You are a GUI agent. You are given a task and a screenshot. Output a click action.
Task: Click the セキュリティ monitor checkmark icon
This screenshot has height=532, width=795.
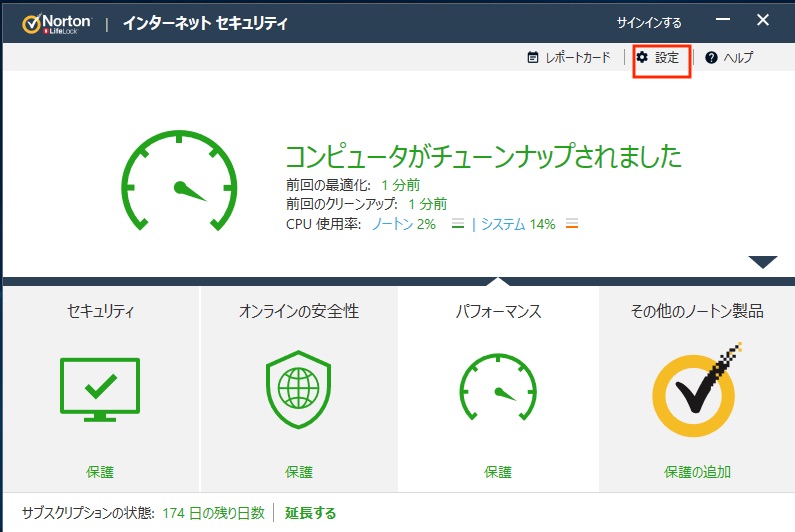(x=100, y=389)
